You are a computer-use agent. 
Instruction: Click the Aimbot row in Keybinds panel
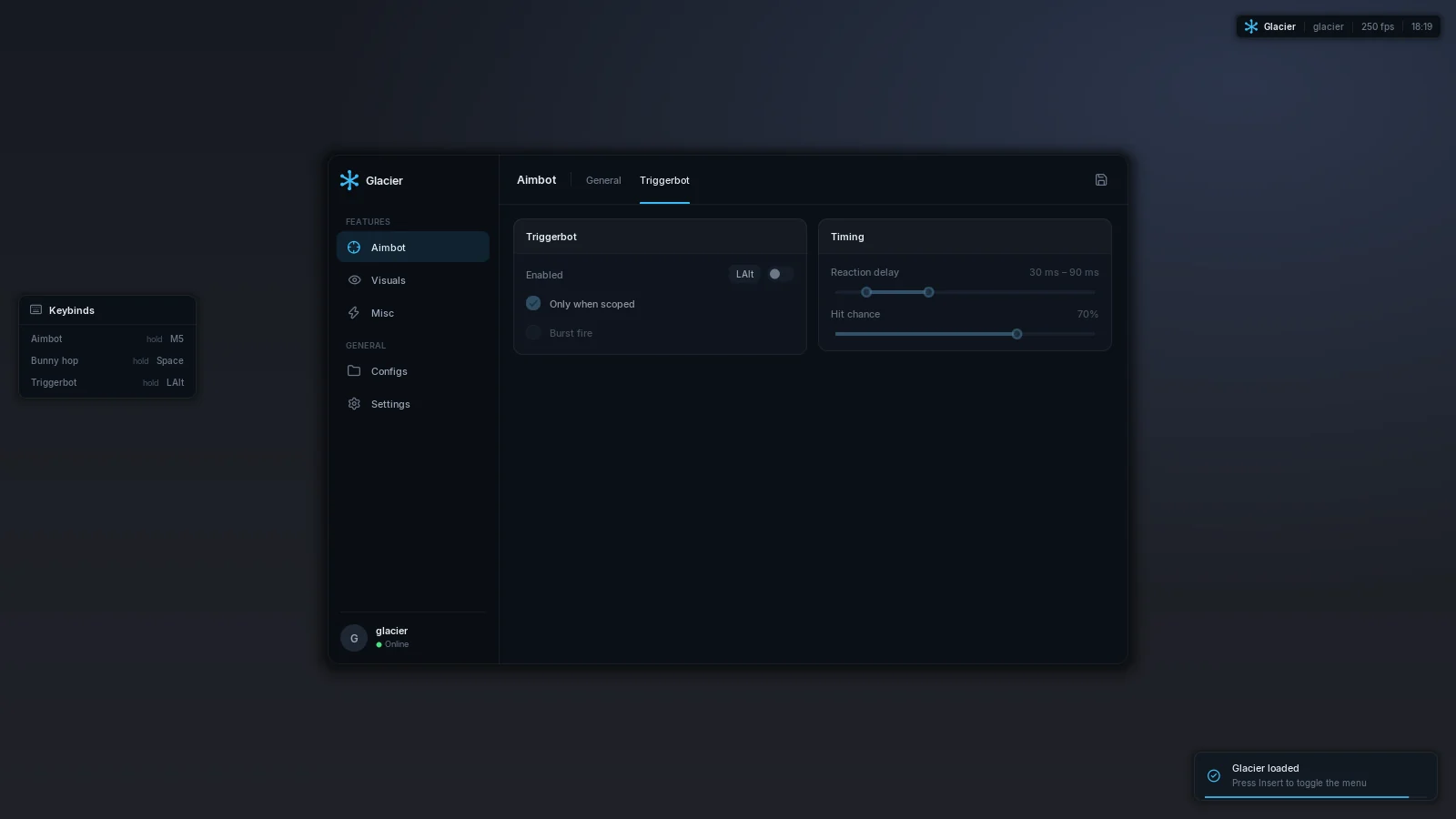[107, 339]
